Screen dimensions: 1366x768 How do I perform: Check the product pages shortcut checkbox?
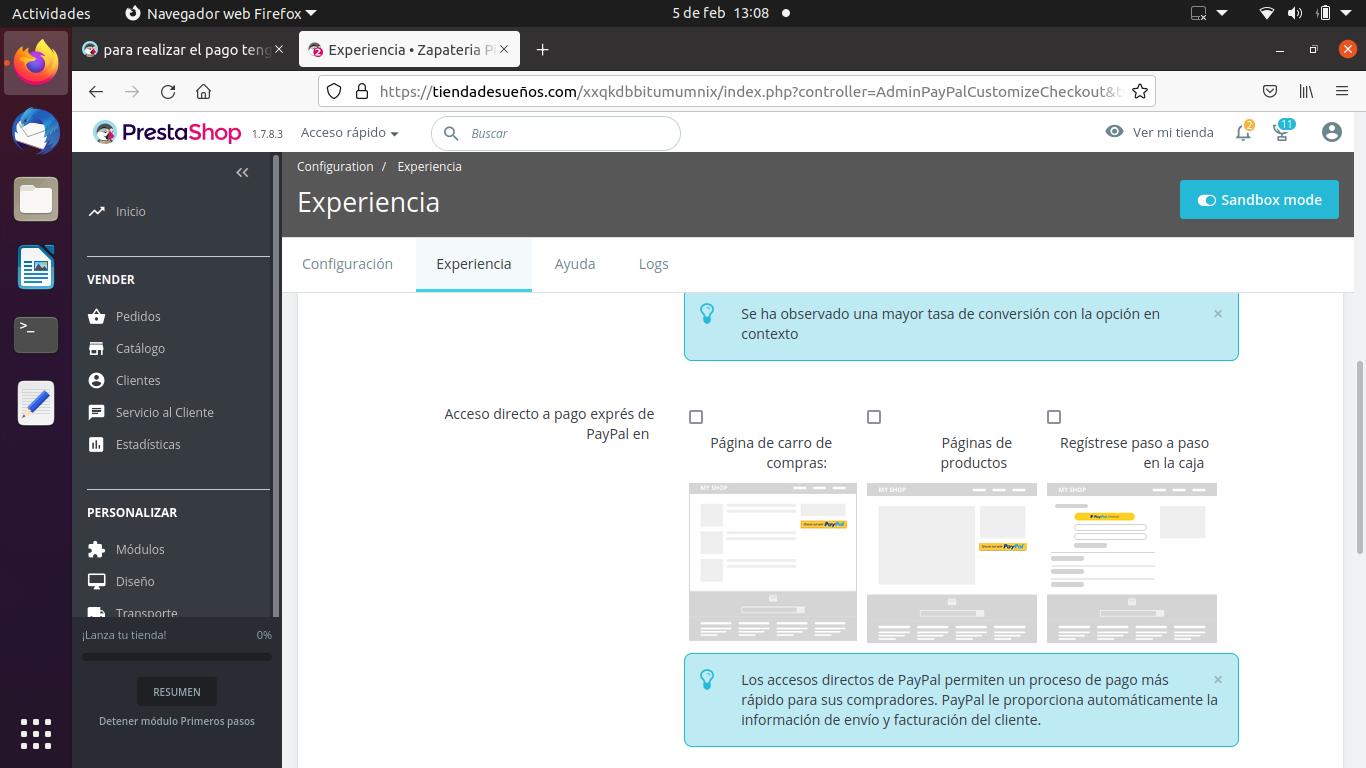(874, 417)
